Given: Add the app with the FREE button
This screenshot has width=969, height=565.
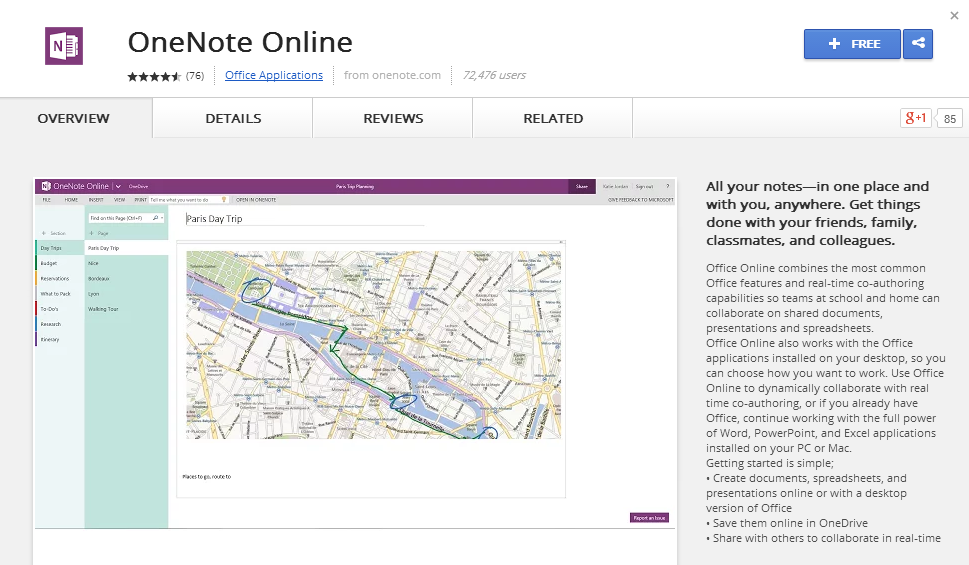Looking at the screenshot, I should (x=852, y=44).
